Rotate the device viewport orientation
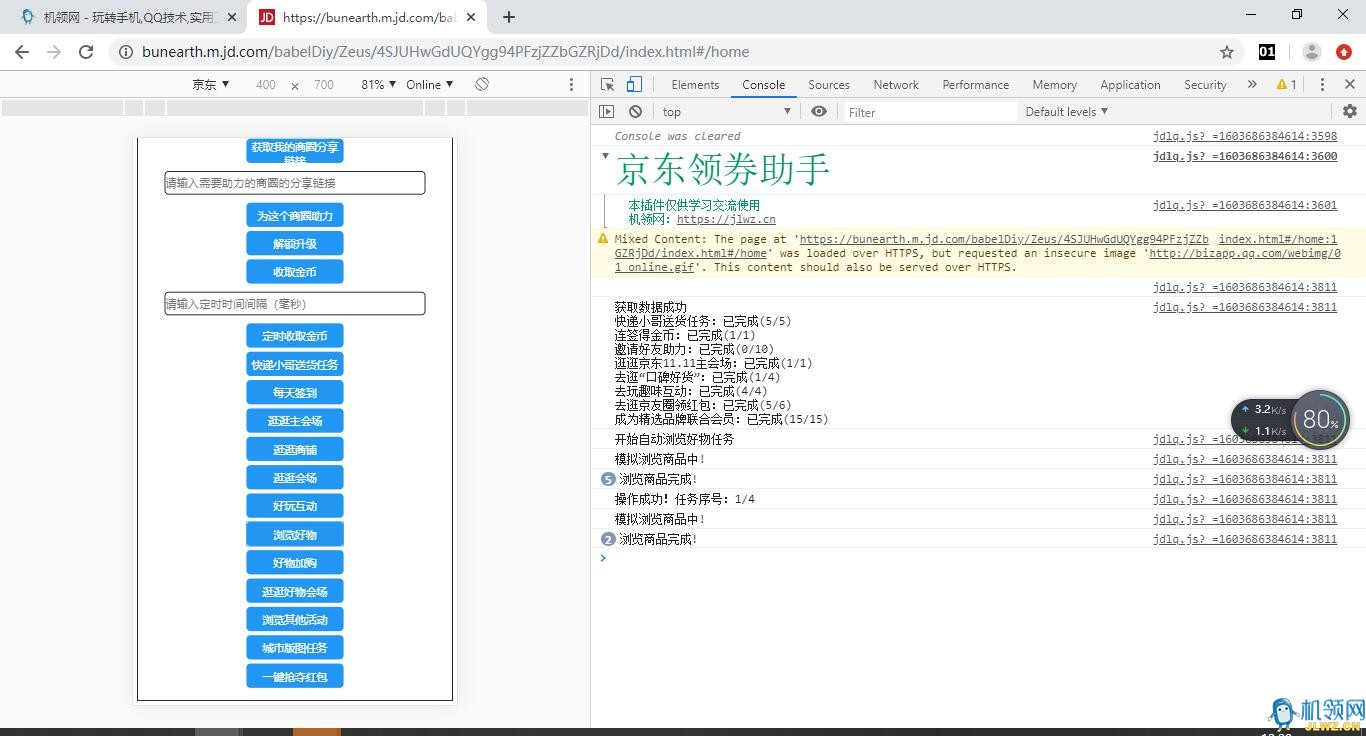 coord(482,85)
